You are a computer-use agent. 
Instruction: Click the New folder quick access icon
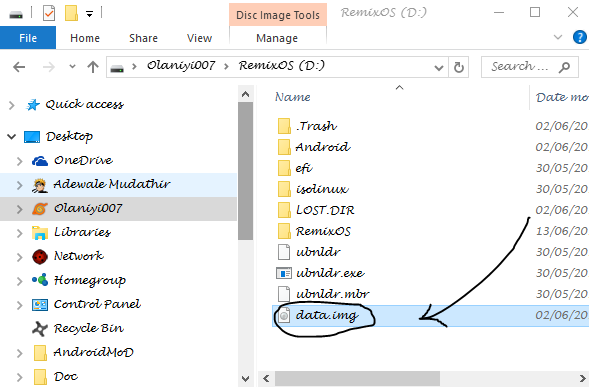[x=71, y=13]
